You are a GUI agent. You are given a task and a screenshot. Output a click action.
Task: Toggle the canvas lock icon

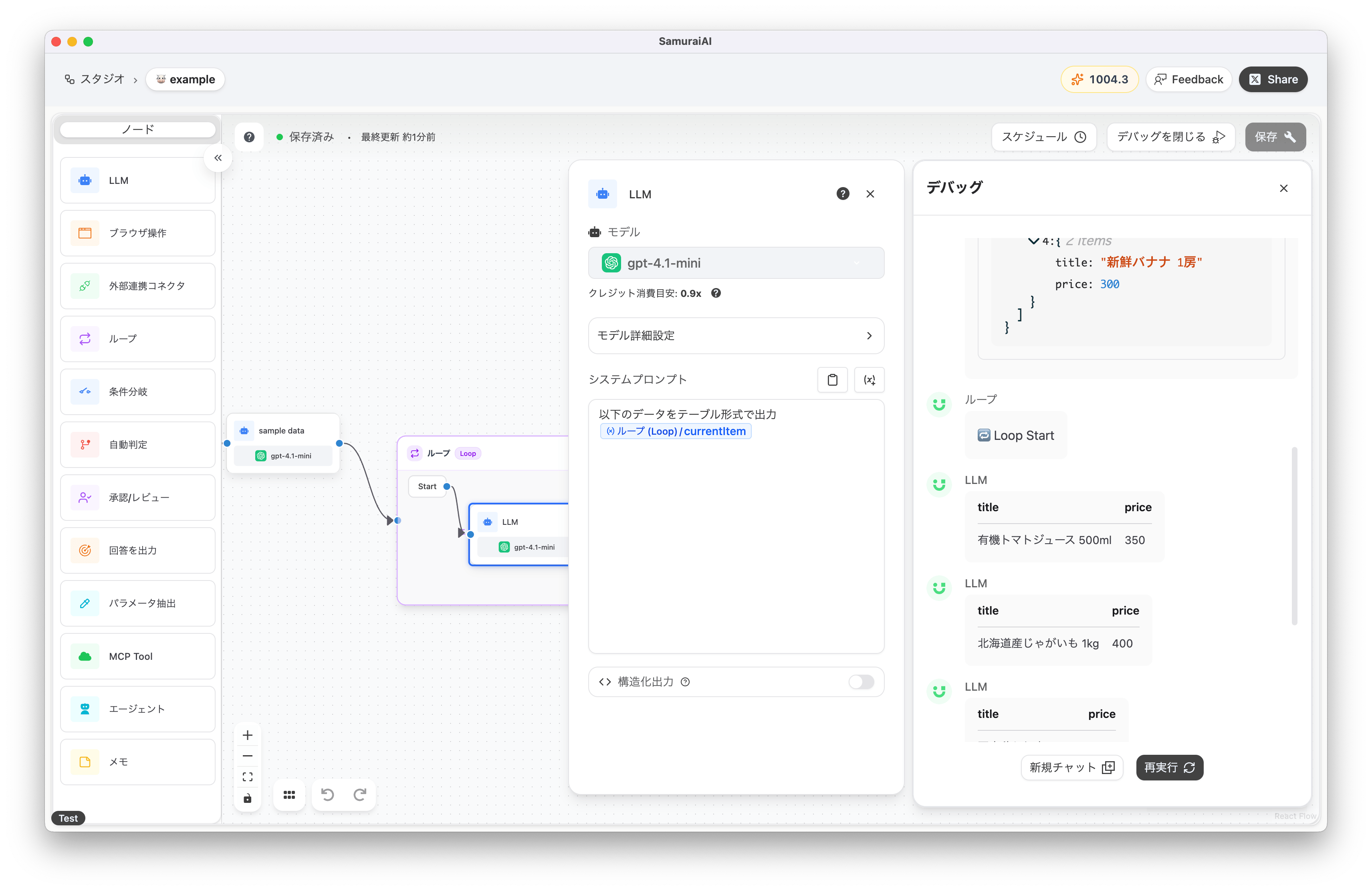[x=247, y=798]
